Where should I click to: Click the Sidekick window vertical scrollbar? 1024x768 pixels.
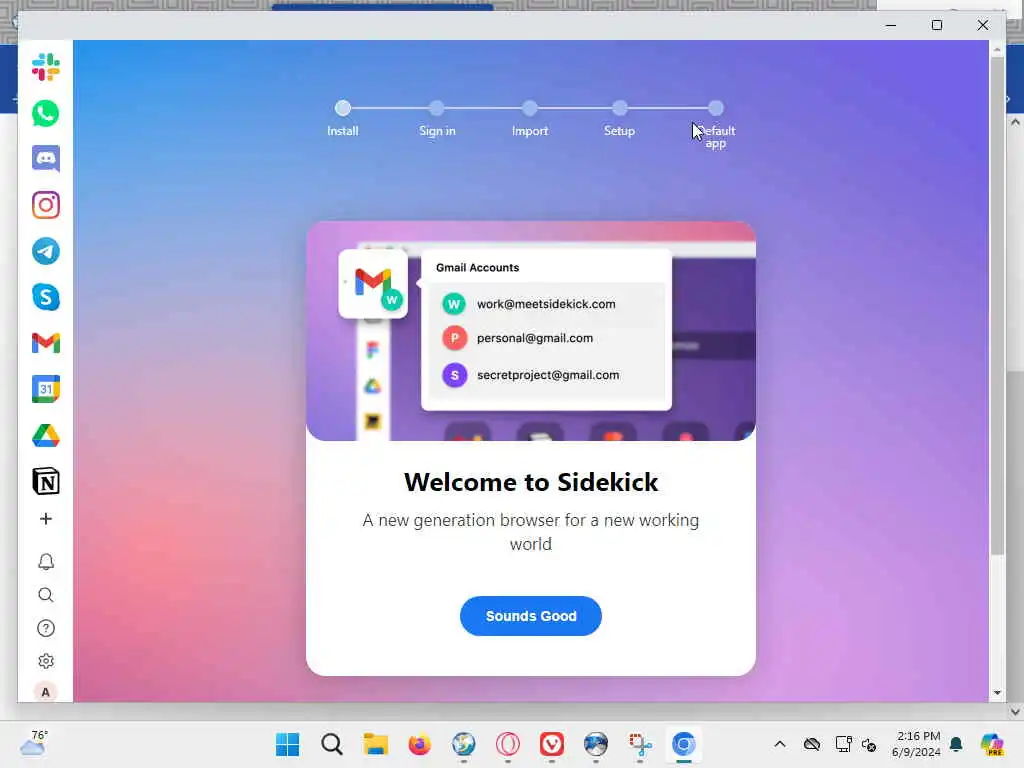pyautogui.click(x=997, y=307)
